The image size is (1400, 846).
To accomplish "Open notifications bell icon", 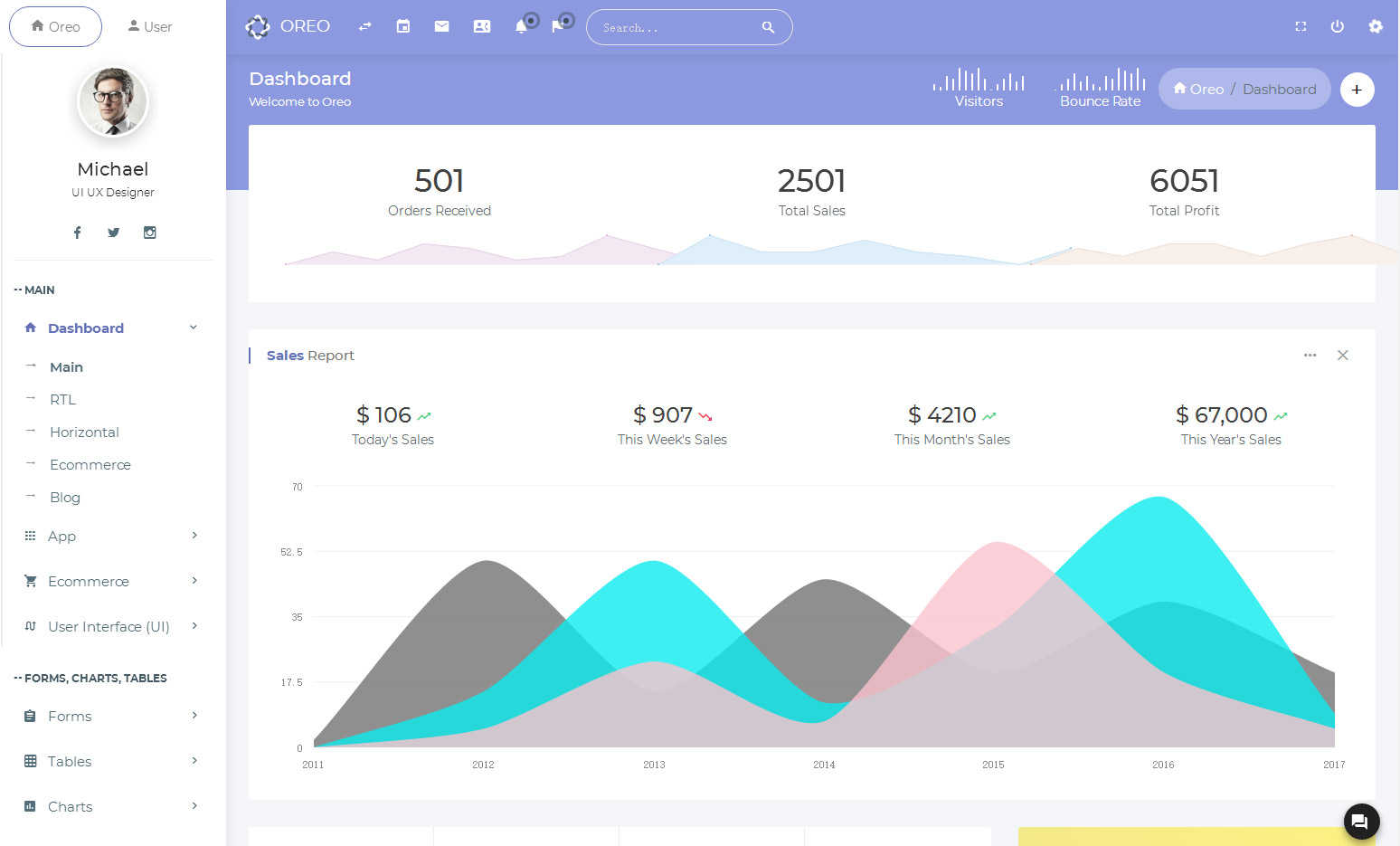I will coord(521,27).
